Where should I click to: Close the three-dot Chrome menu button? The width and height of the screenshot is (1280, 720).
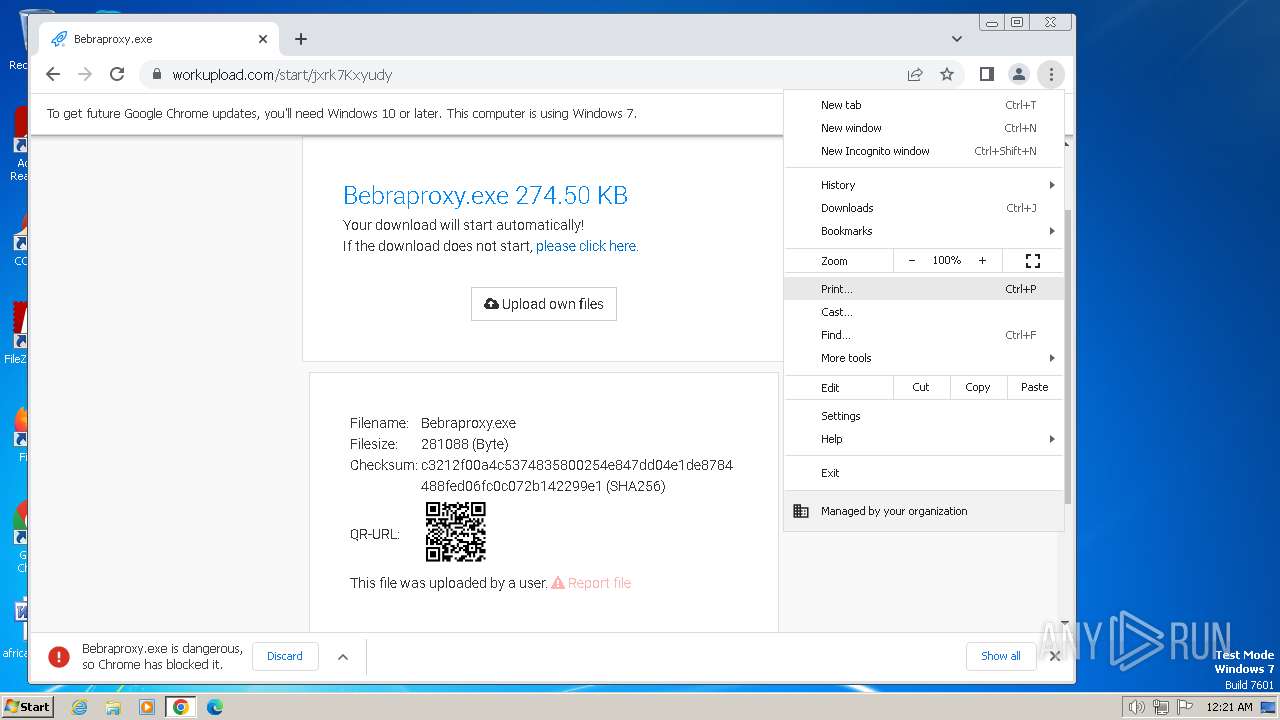point(1051,74)
